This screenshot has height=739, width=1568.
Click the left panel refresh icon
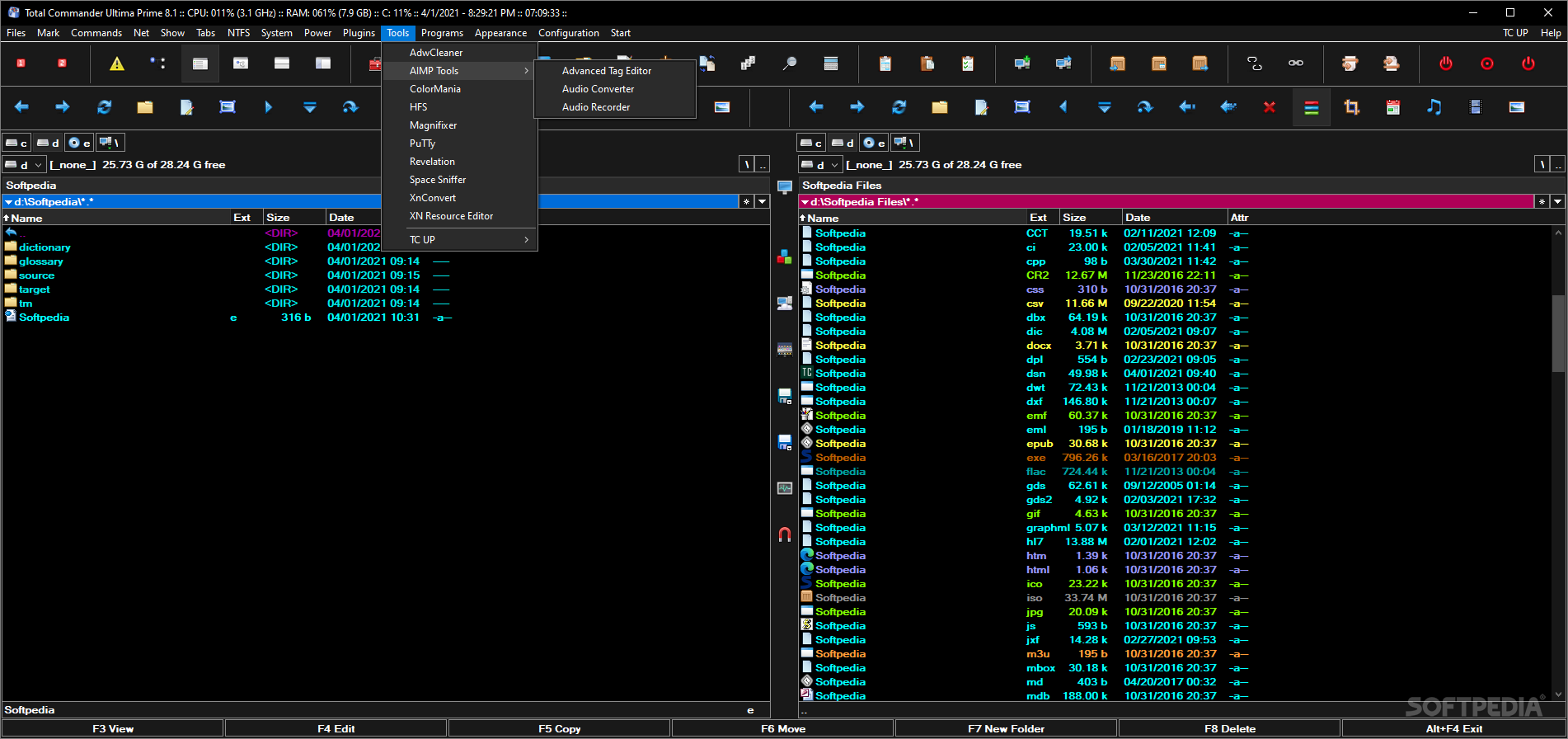(x=104, y=107)
